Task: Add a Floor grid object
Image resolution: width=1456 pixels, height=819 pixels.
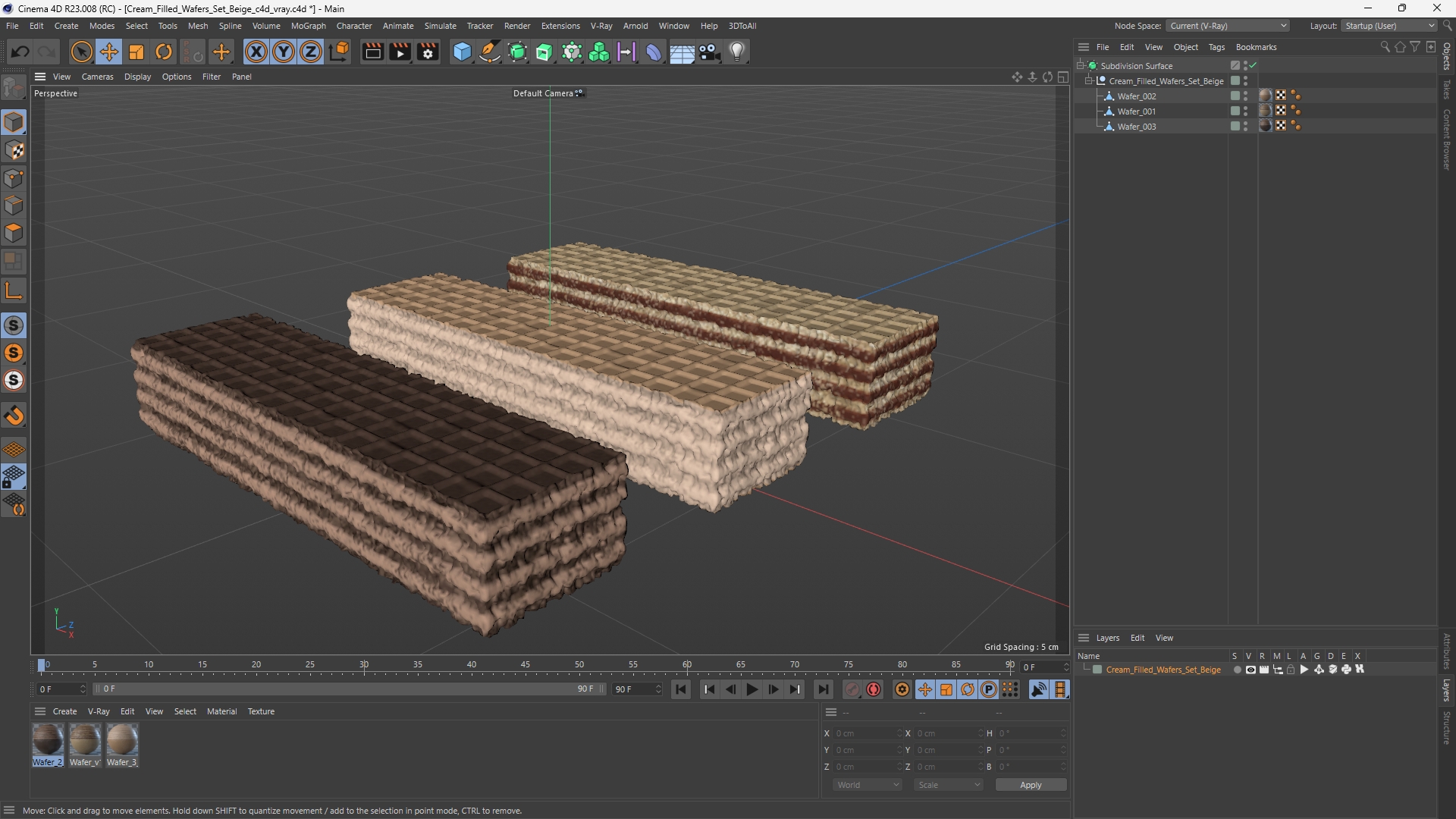Action: pos(682,52)
